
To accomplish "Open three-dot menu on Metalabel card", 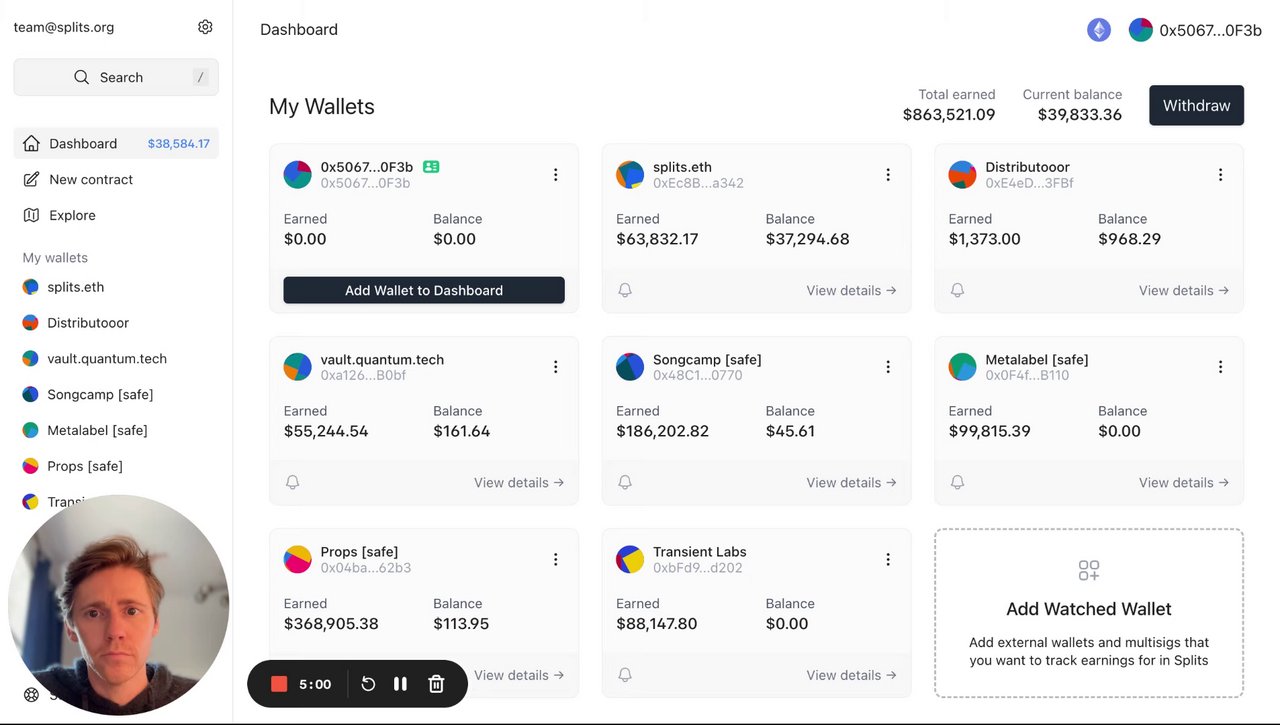I will pyautogui.click(x=1220, y=367).
